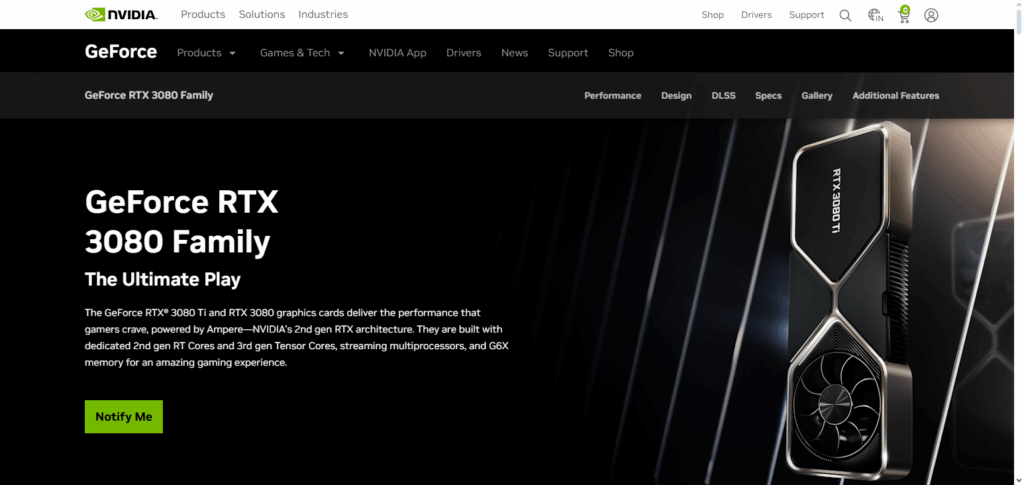Open Support in GeForce navigation
The image size is (1024, 485).
(568, 53)
